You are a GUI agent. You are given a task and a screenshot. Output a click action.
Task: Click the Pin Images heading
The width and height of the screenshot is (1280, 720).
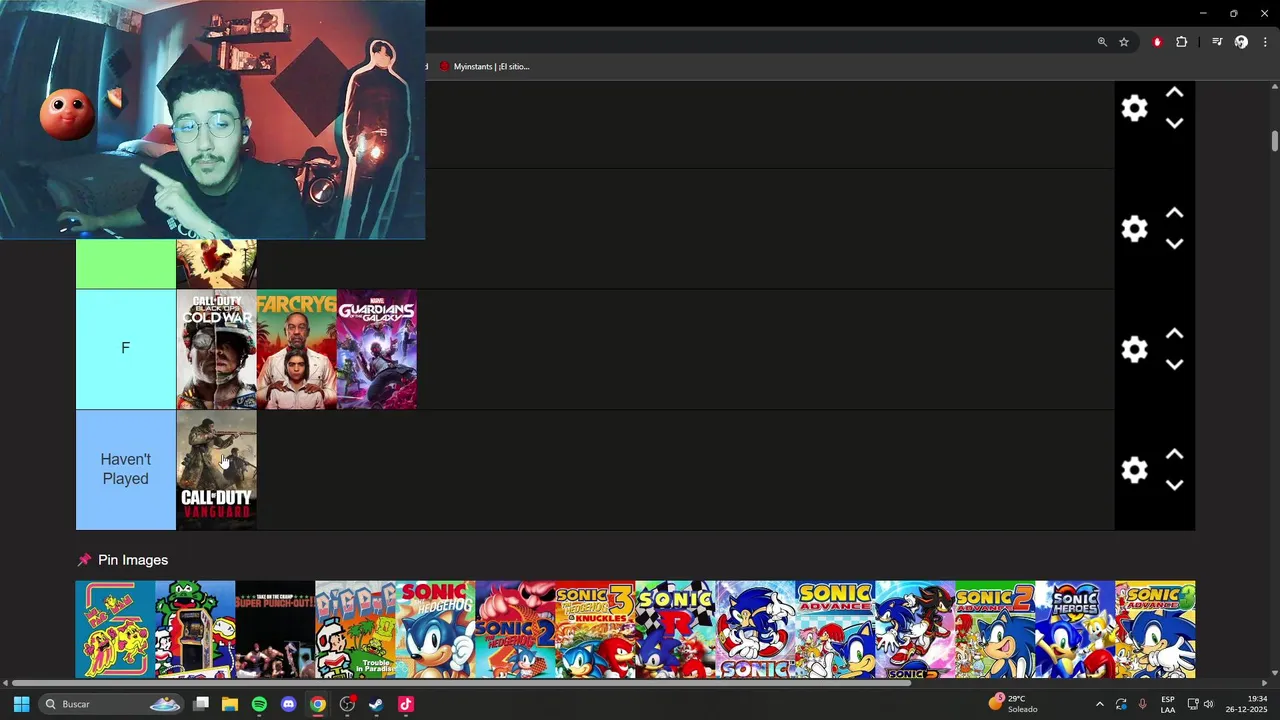[133, 560]
